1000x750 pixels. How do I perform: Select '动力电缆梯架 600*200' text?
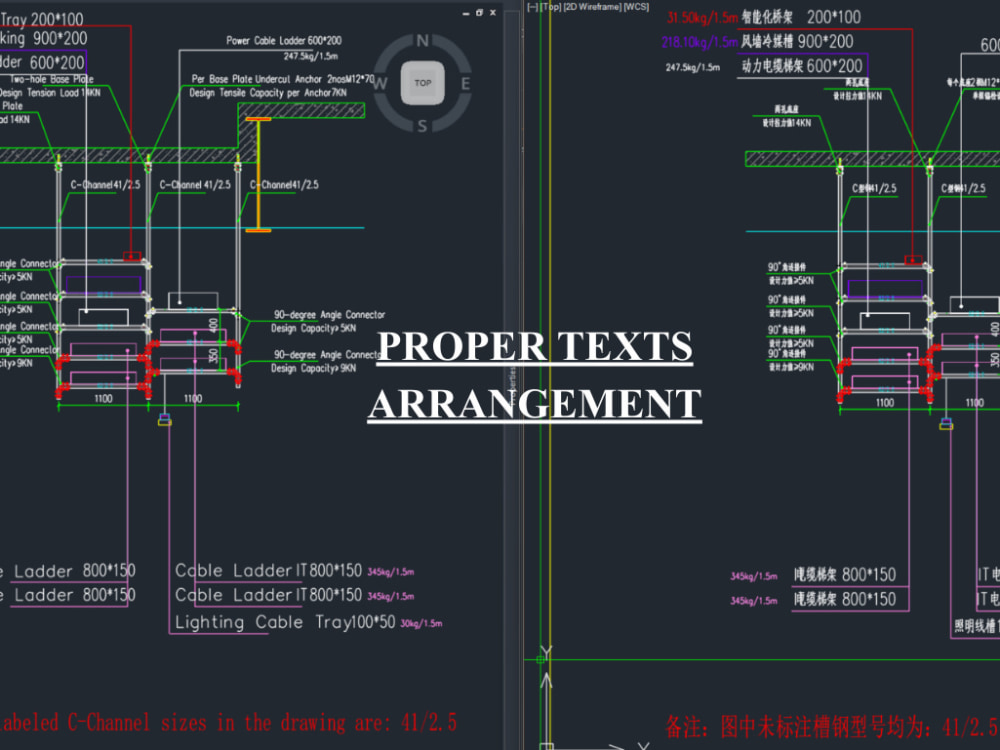[x=802, y=66]
